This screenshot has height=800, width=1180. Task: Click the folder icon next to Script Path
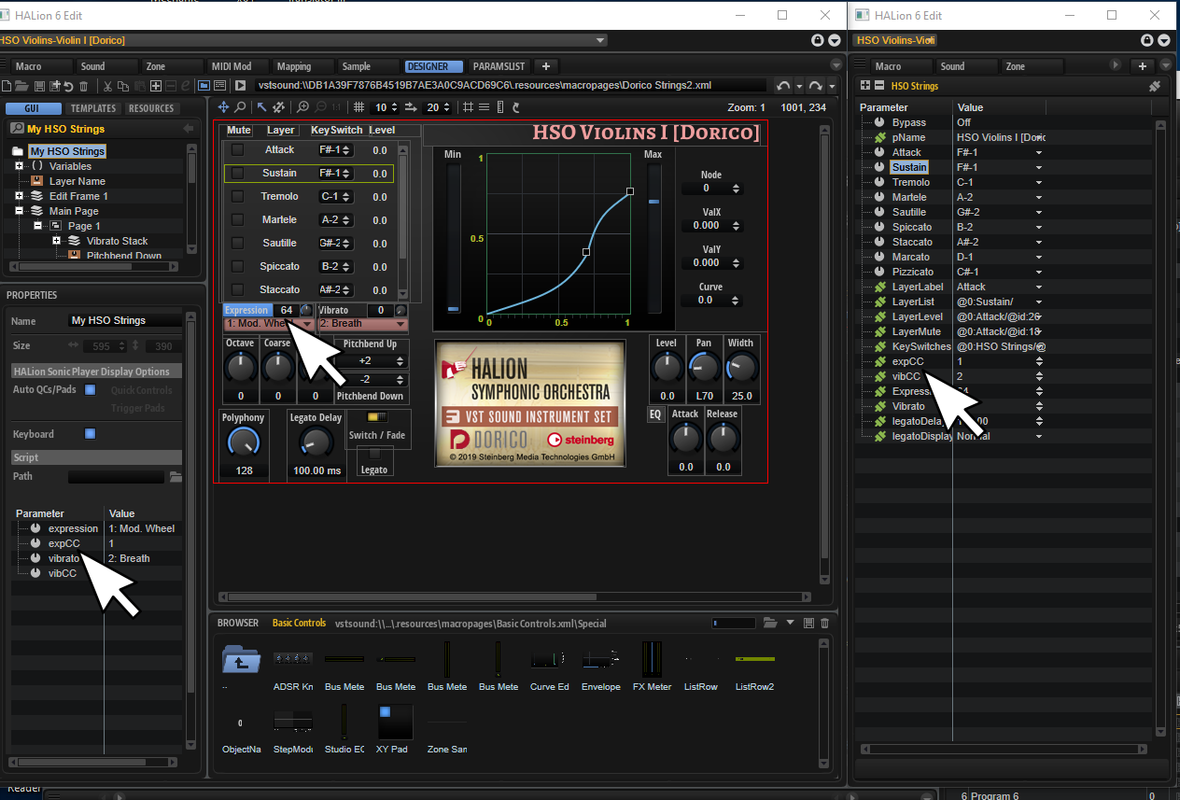tap(175, 476)
